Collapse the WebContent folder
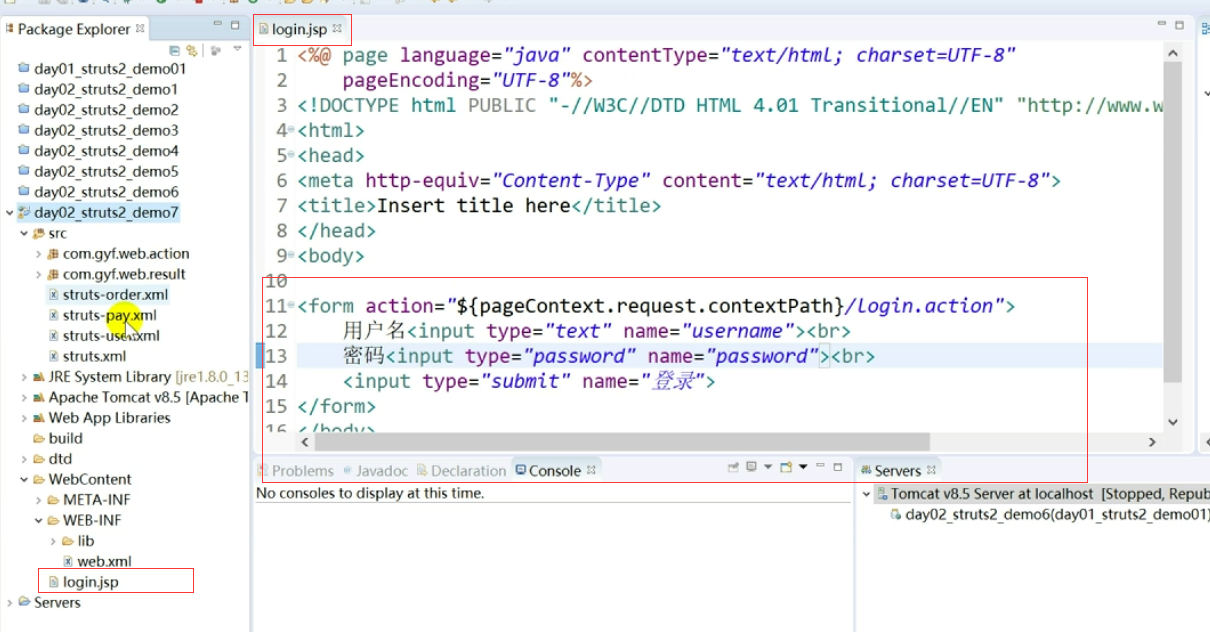This screenshot has height=632, width=1210. click(24, 479)
